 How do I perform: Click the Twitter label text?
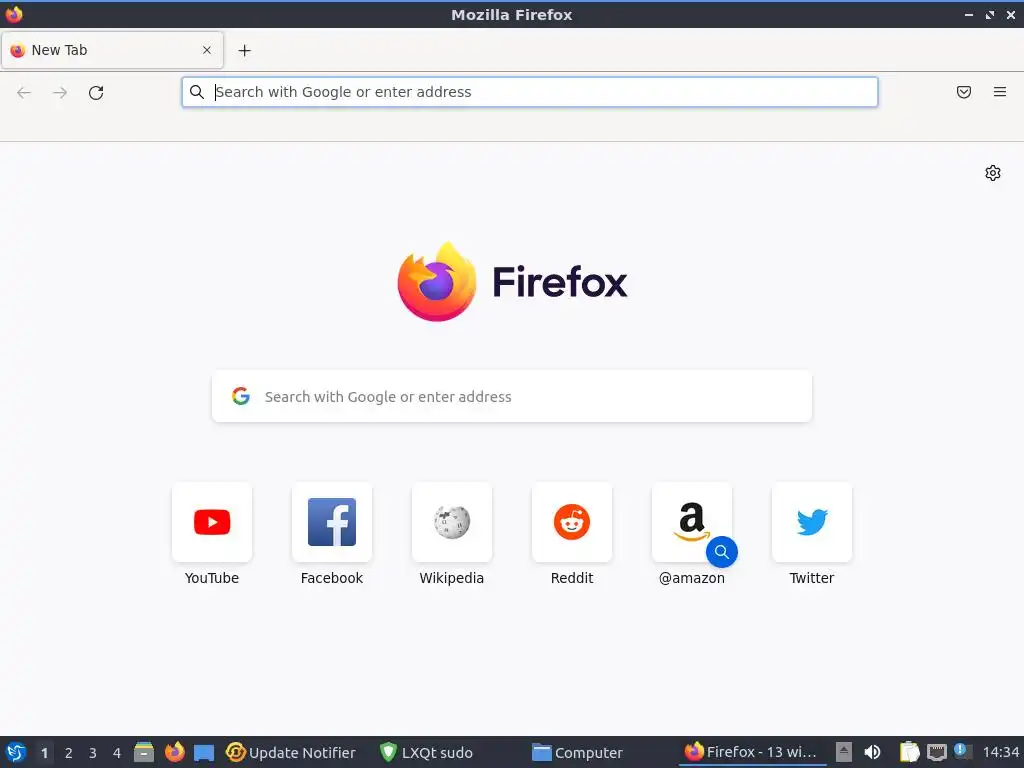point(812,578)
